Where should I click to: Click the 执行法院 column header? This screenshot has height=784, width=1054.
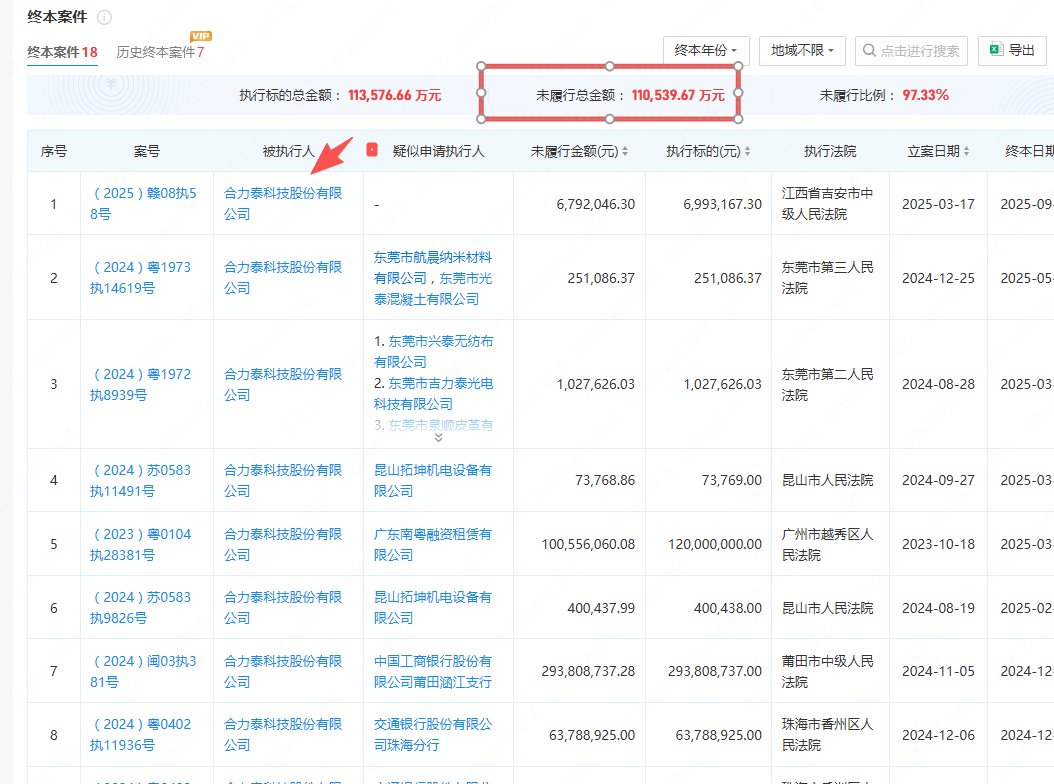point(830,151)
